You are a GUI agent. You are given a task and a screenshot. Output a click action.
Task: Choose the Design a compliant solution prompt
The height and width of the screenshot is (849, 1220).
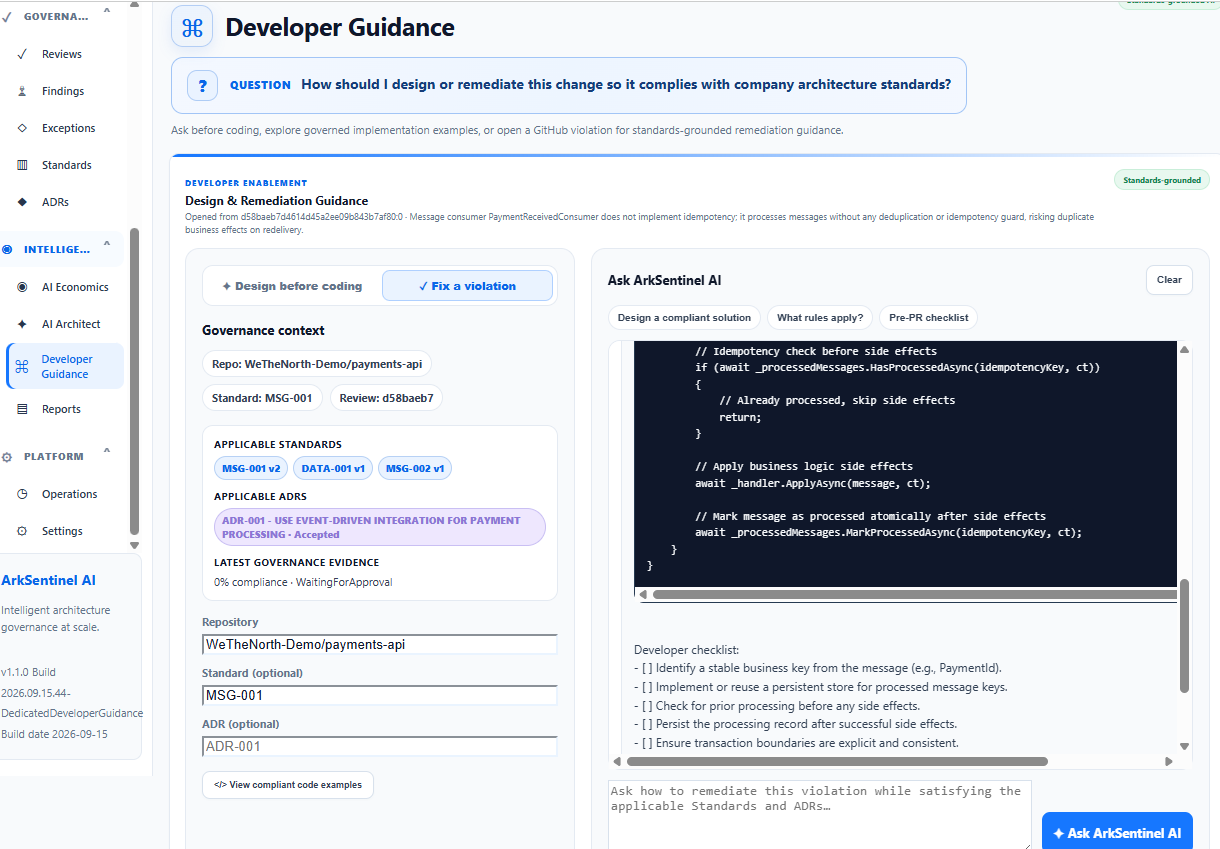pos(684,318)
